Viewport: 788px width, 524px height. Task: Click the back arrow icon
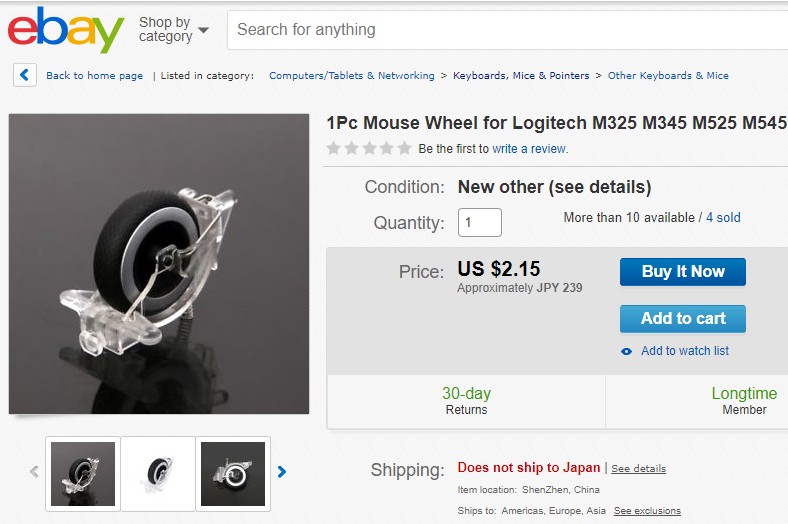pos(25,75)
